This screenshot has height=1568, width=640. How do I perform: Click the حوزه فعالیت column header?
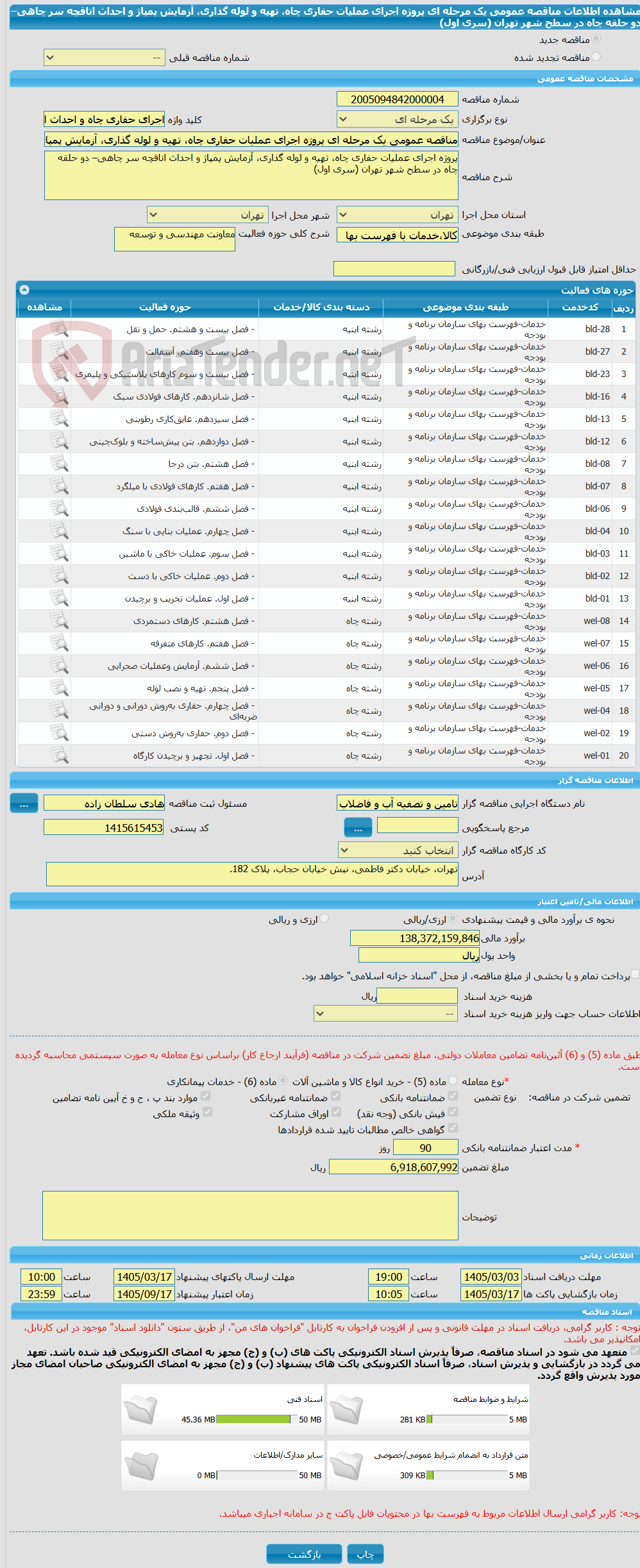tap(165, 307)
